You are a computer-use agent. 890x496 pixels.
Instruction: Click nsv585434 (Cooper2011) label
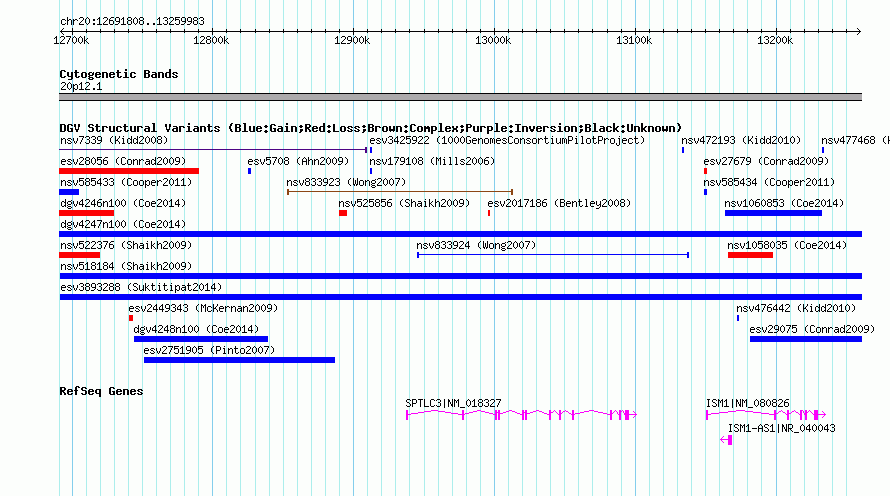tap(769, 183)
